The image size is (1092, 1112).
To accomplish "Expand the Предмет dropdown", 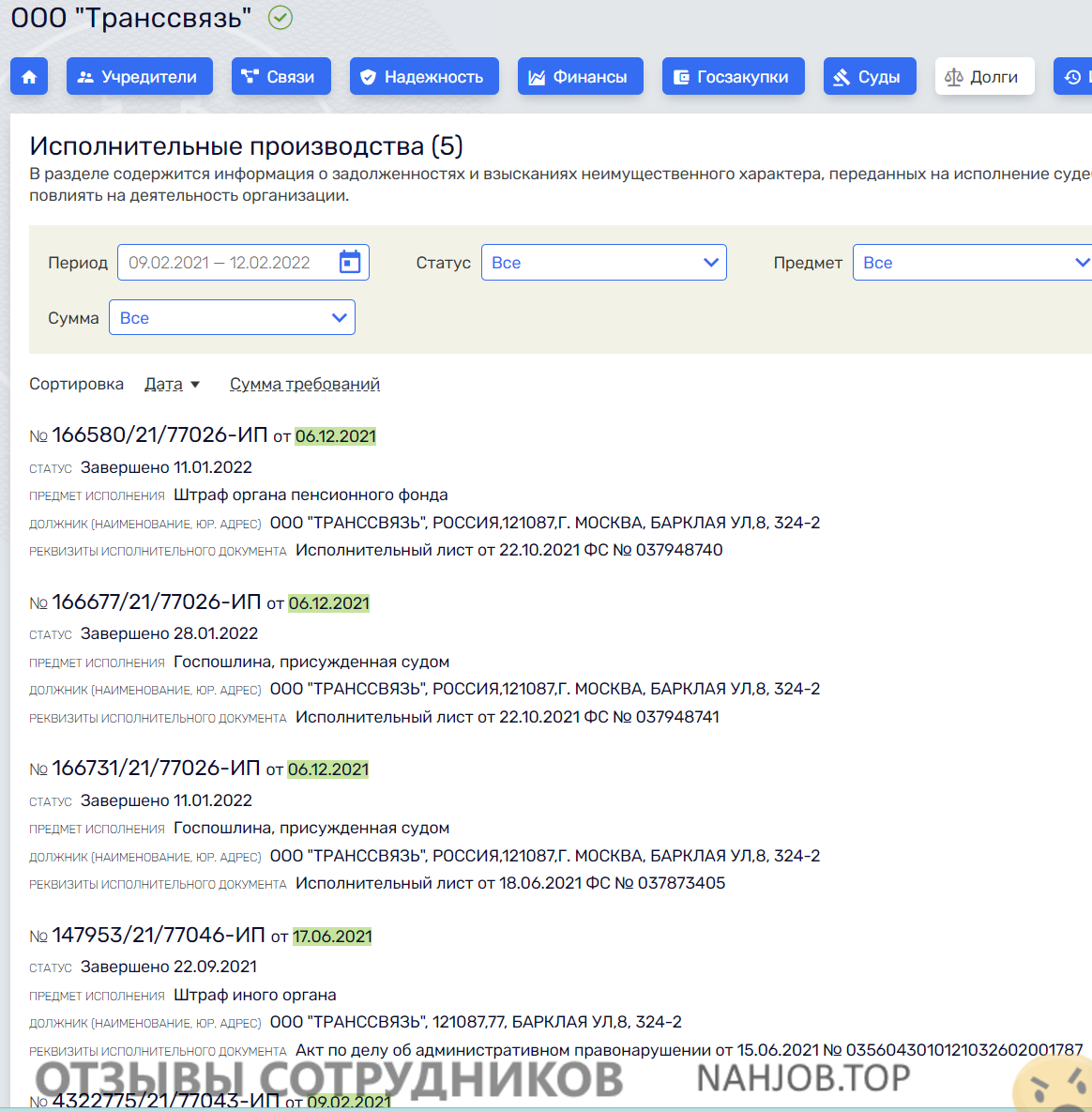I will point(972,263).
